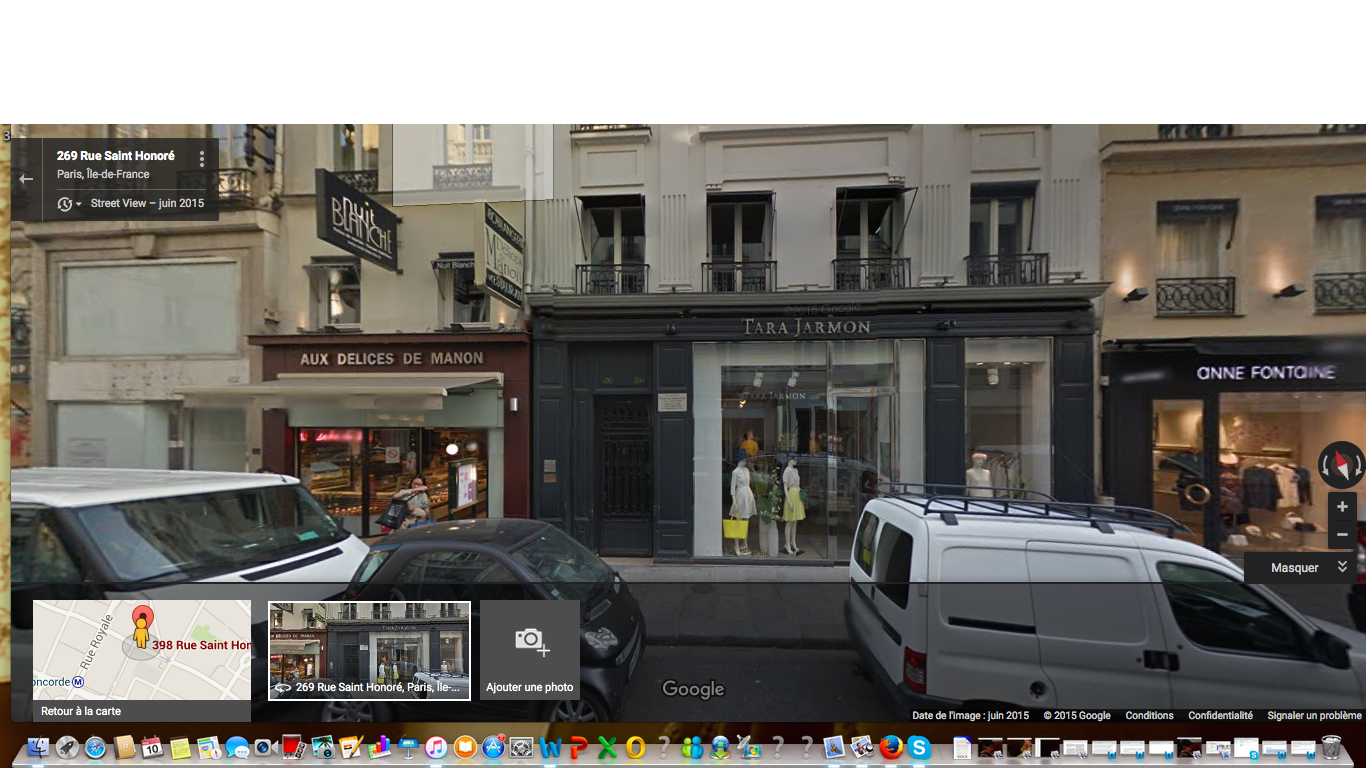Open the Pages app in the dock
Viewport: 1366px width, 768px height.
(351, 747)
